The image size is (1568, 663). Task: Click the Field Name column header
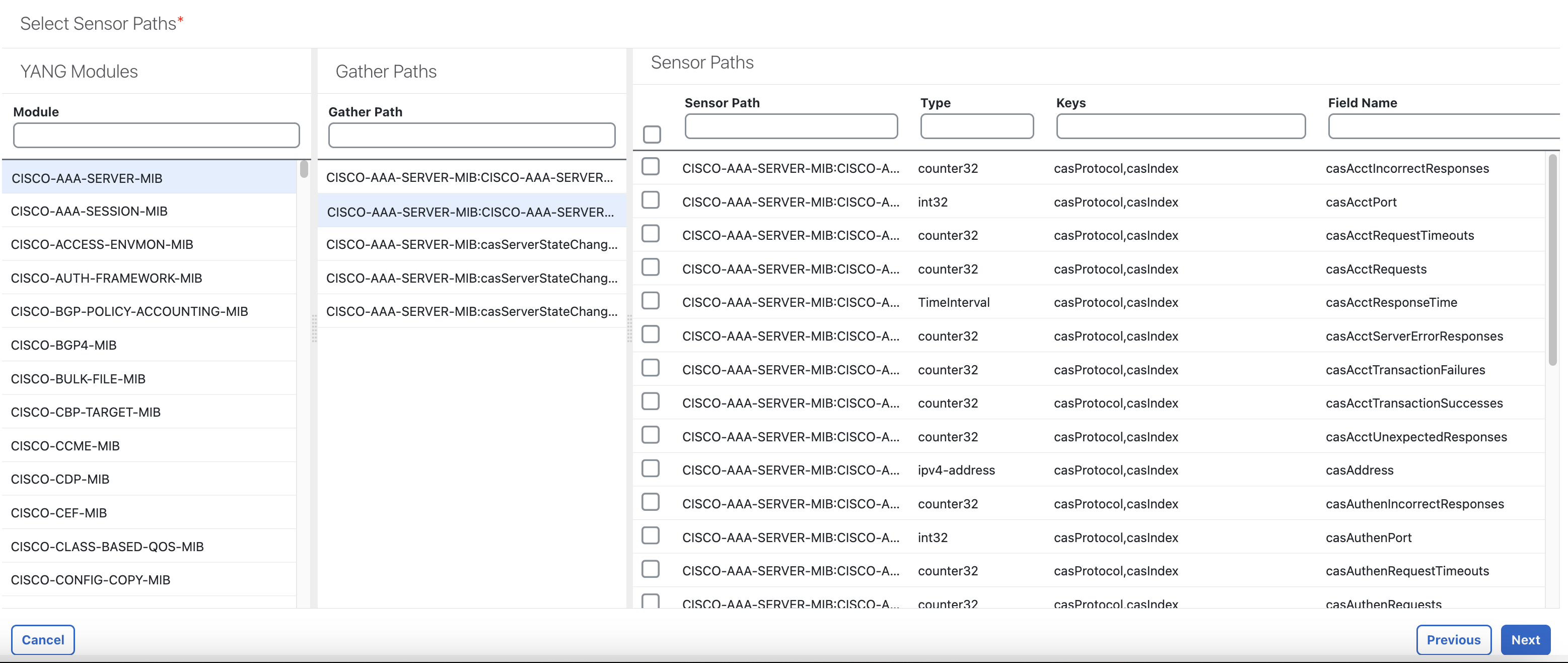point(1362,103)
